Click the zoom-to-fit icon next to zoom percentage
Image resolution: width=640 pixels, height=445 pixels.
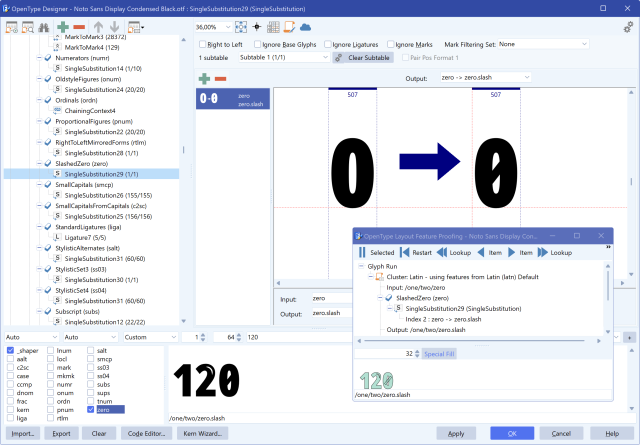coord(241,27)
